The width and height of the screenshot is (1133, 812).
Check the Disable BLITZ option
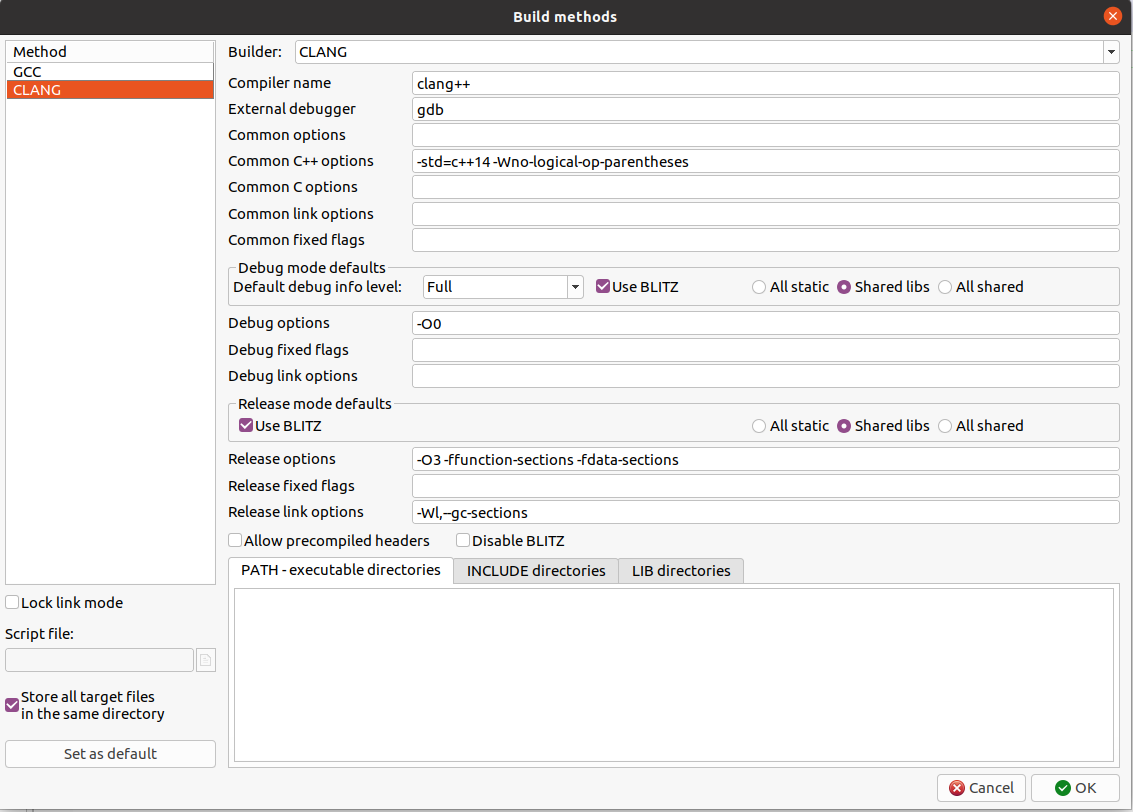pyautogui.click(x=464, y=541)
